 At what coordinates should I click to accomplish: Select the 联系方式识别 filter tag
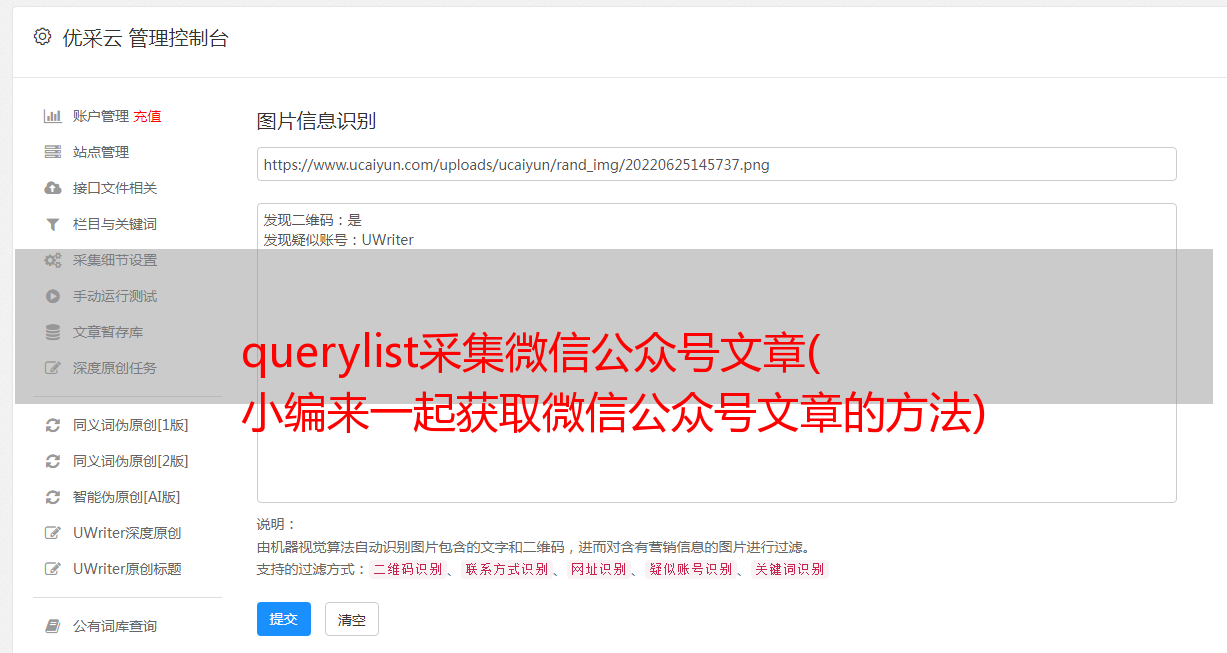point(507,569)
